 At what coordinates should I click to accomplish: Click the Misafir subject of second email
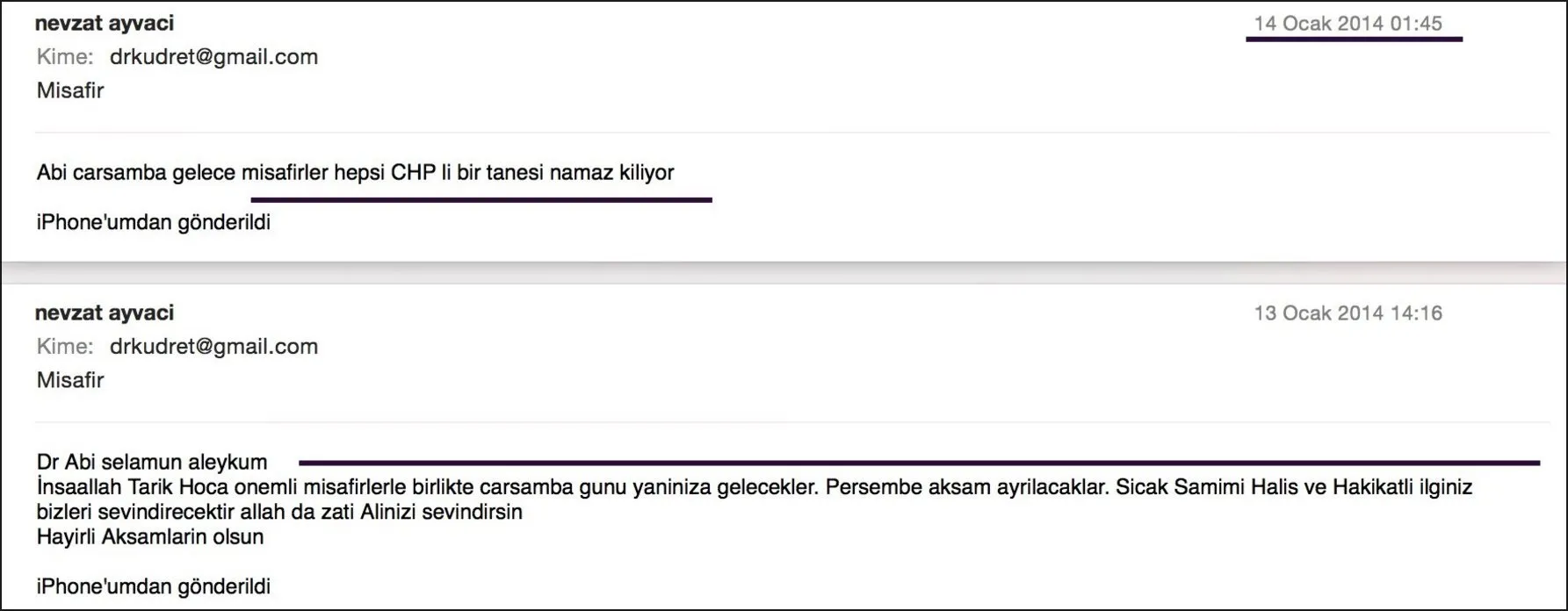click(x=70, y=380)
